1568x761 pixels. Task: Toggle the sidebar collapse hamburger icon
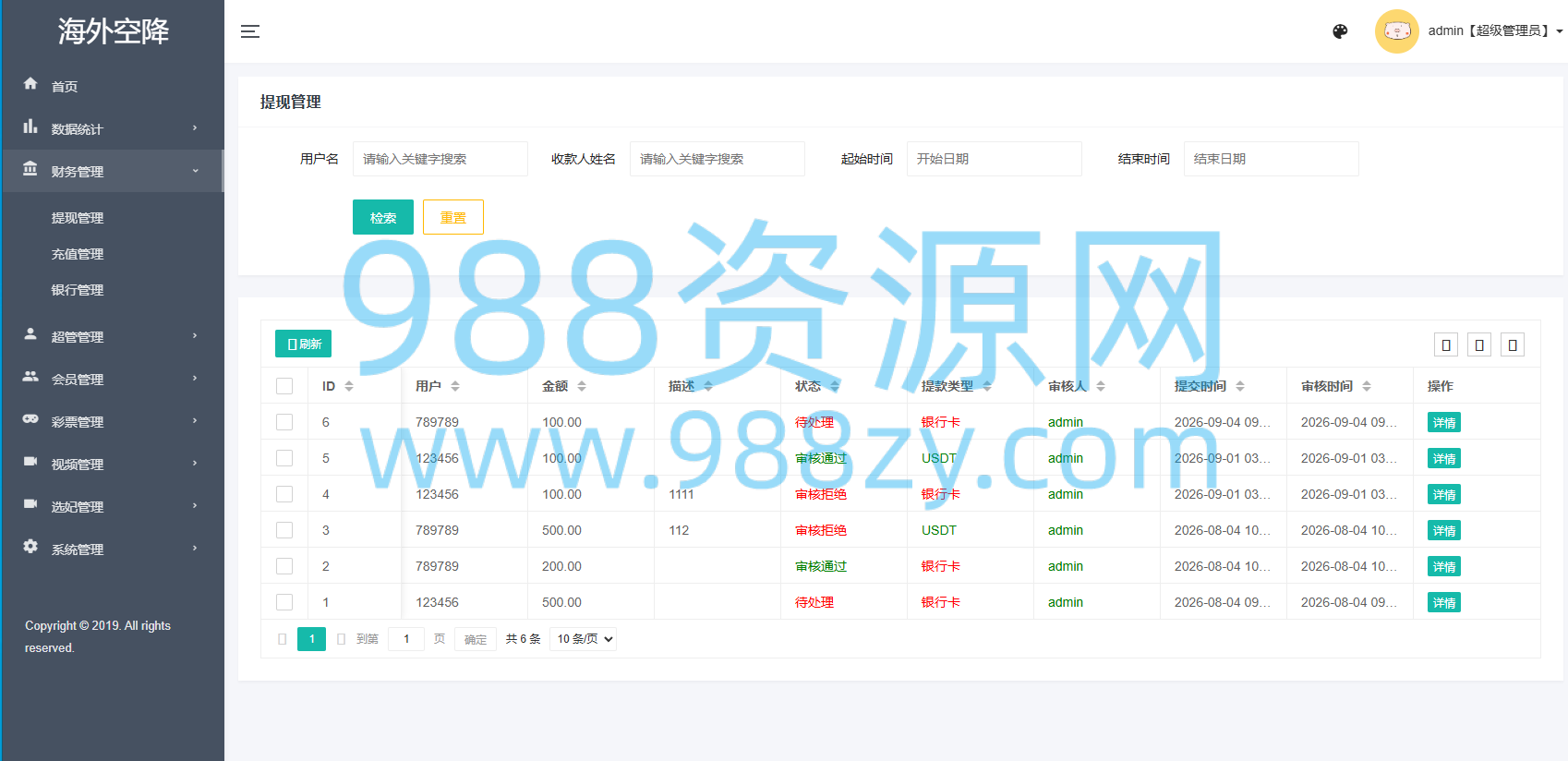(x=250, y=31)
